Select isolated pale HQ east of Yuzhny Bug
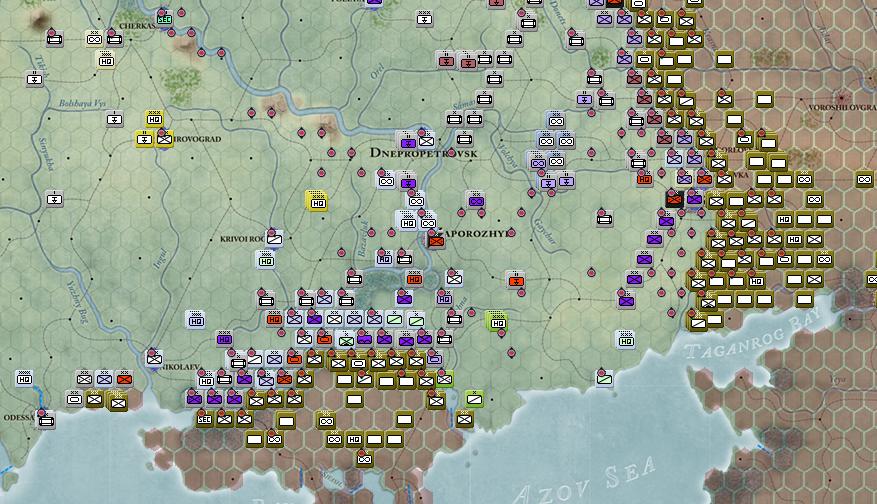The image size is (877, 504). coord(195,320)
